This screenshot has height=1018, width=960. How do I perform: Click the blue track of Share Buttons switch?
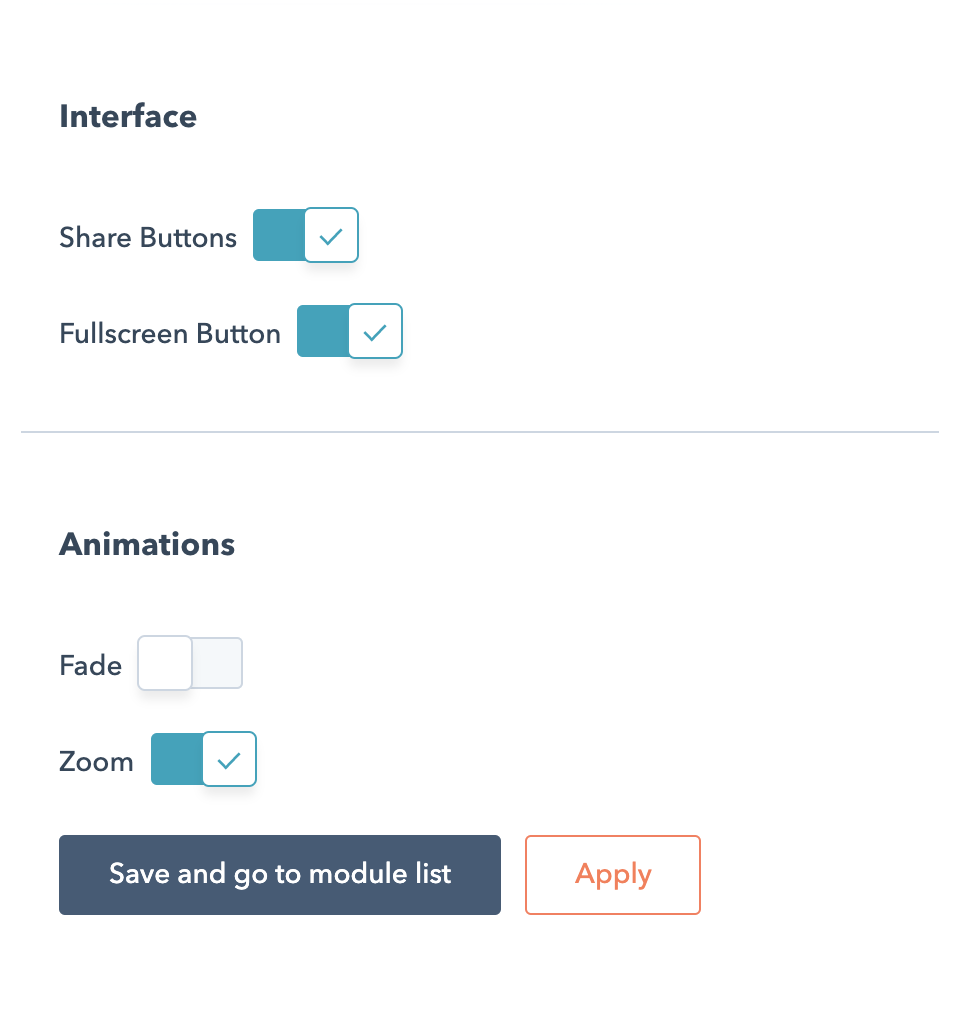pyautogui.click(x=278, y=236)
